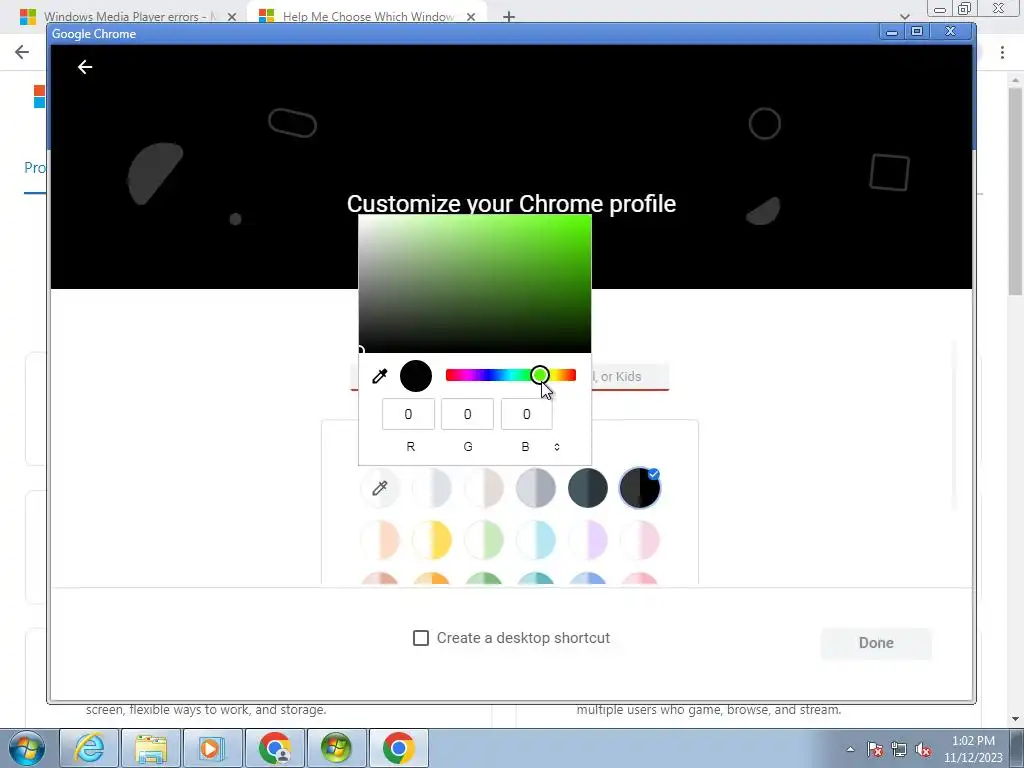This screenshot has width=1024, height=768.
Task: Click the black color preview circle
Action: click(x=416, y=376)
